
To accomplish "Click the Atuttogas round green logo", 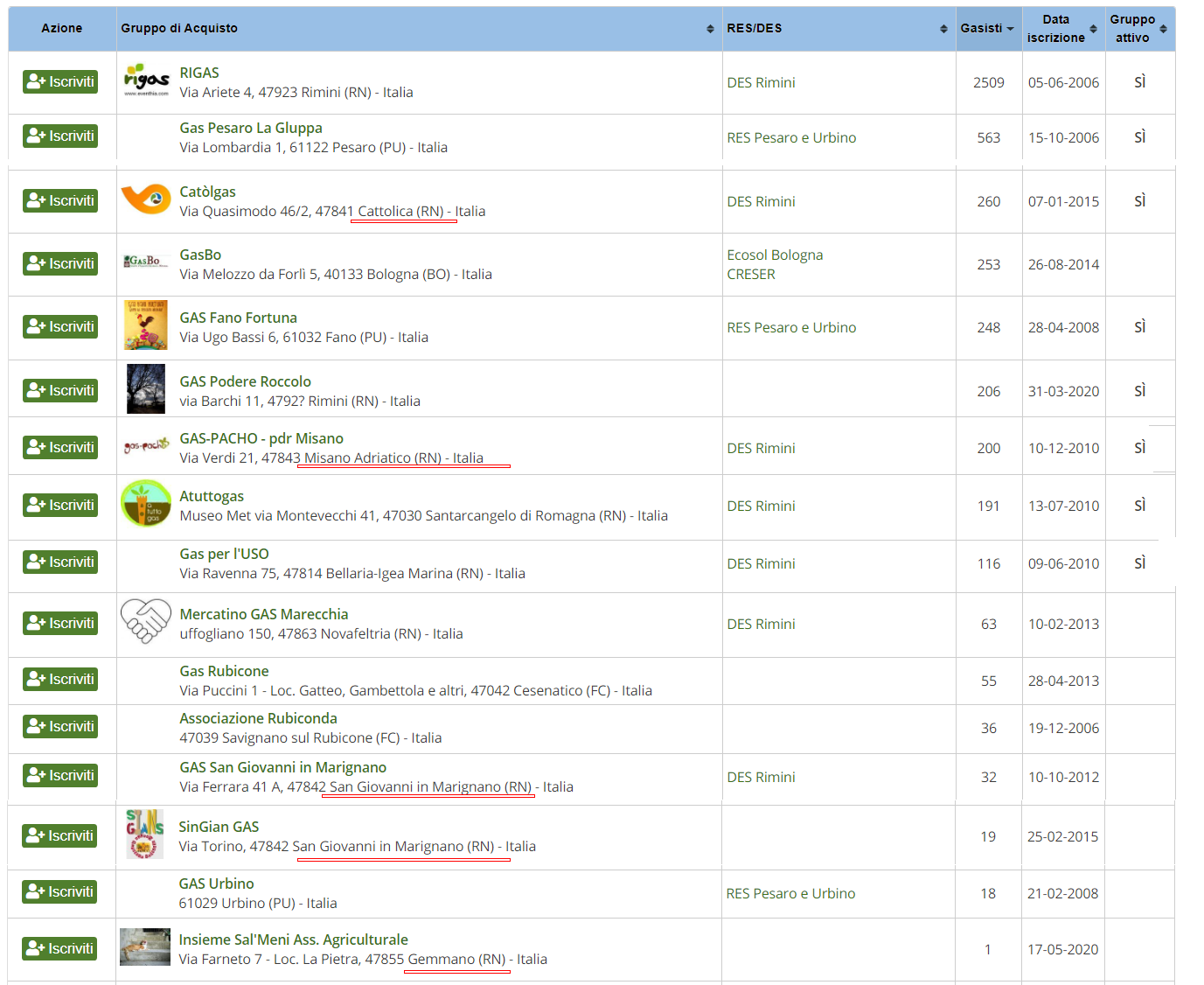I will point(146,503).
